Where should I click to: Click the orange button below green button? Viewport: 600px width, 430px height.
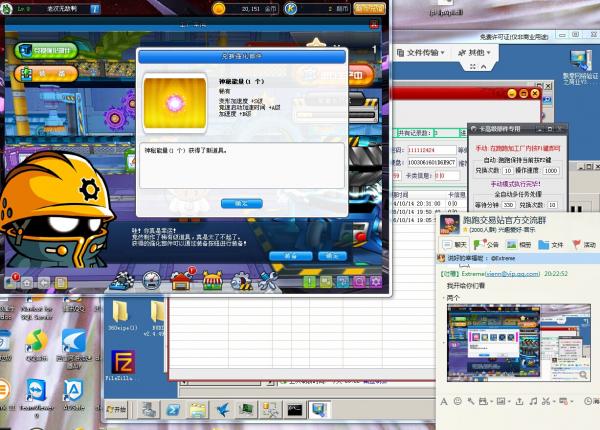click(x=46, y=73)
